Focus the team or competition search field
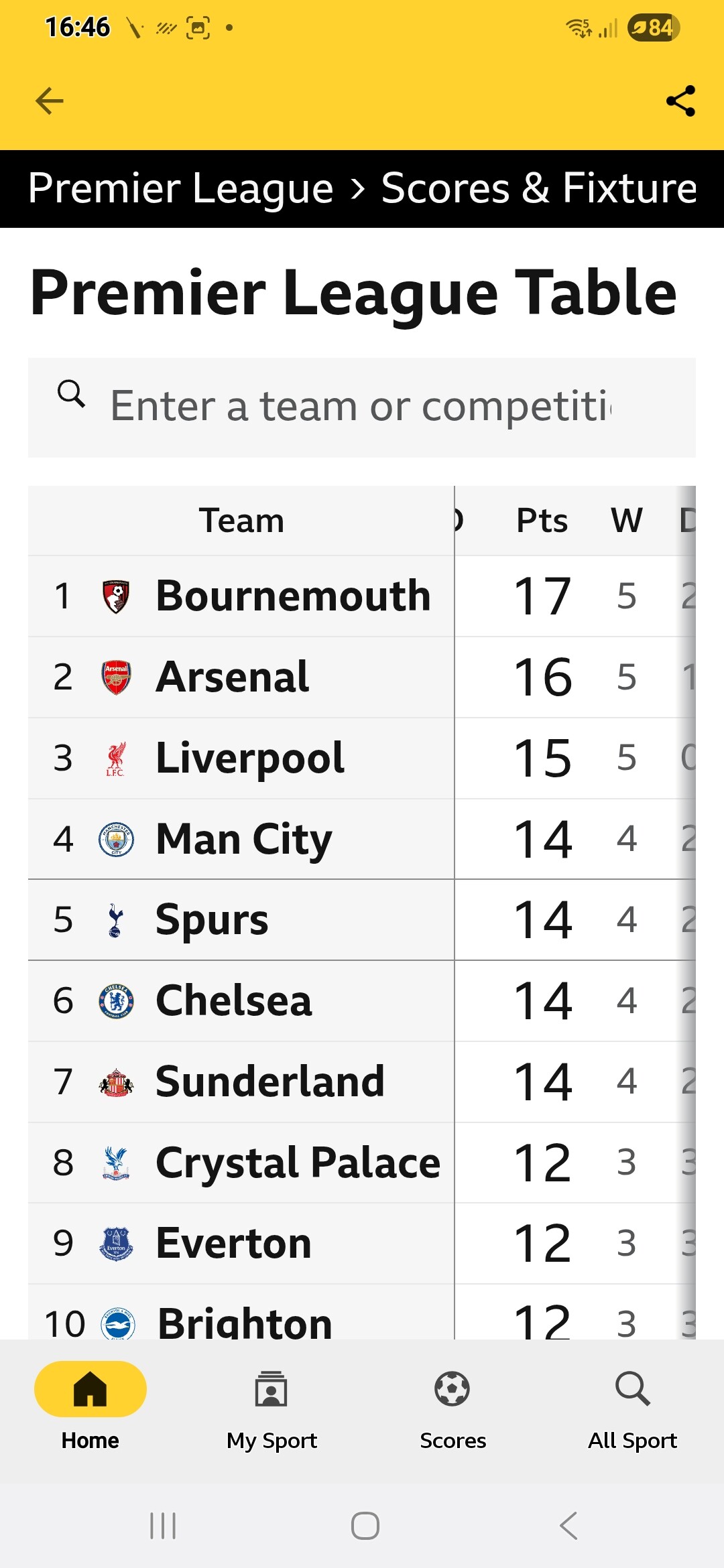 (361, 406)
